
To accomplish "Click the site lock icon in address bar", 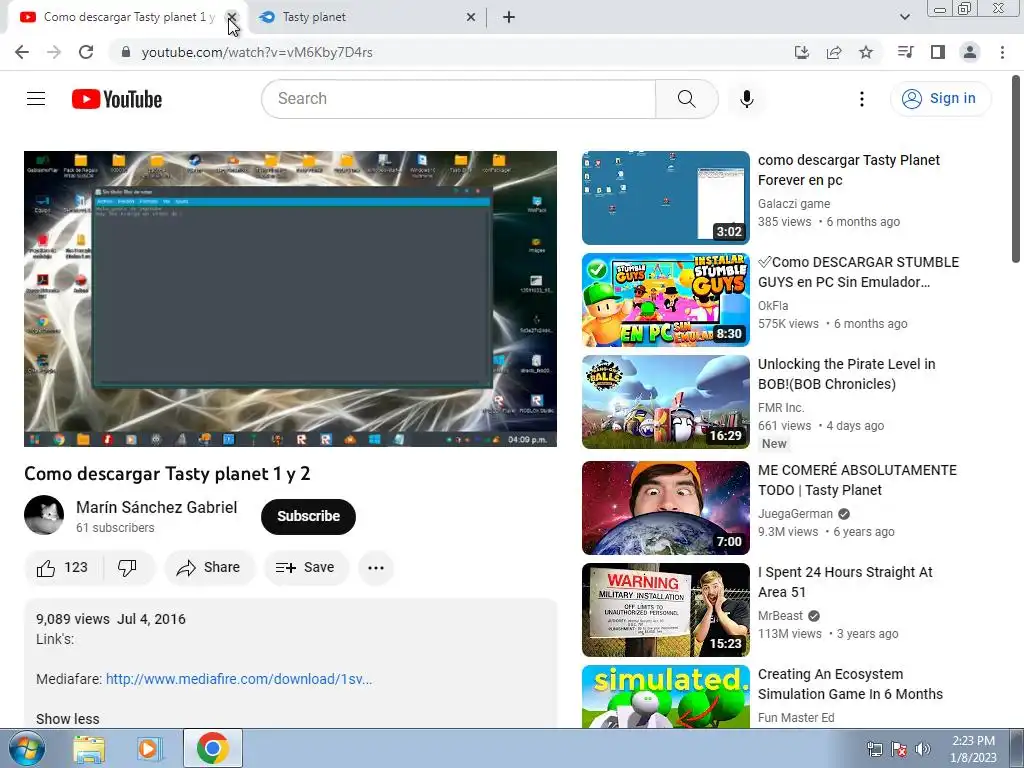I will [126, 52].
